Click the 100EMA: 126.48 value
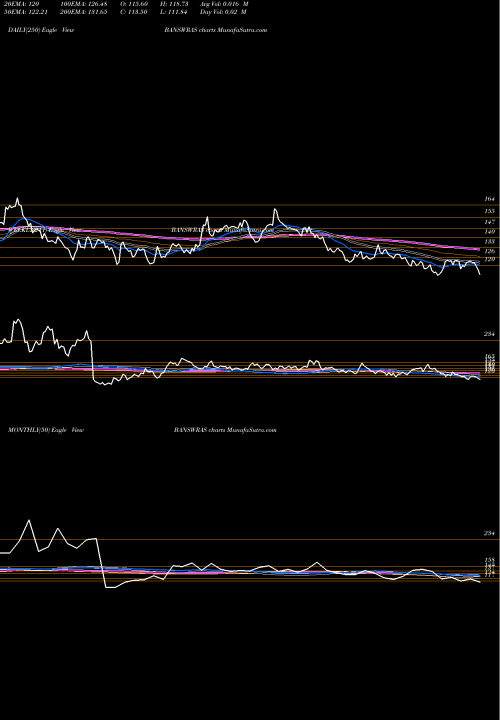The width and height of the screenshot is (500, 720). [86, 4]
